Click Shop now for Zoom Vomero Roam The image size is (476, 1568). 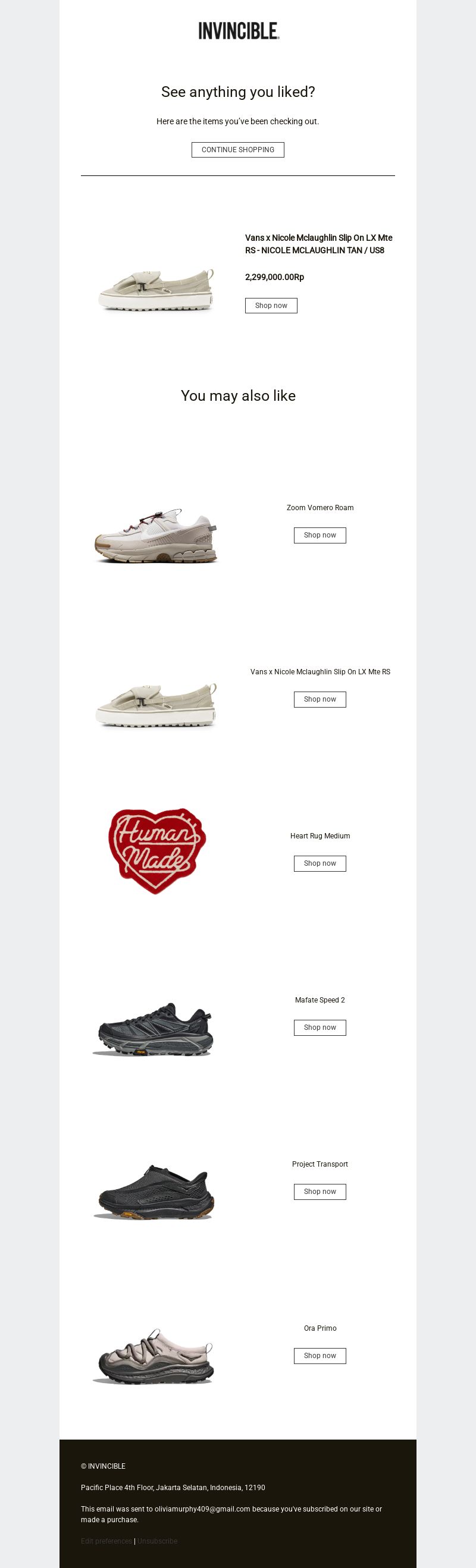click(x=320, y=535)
